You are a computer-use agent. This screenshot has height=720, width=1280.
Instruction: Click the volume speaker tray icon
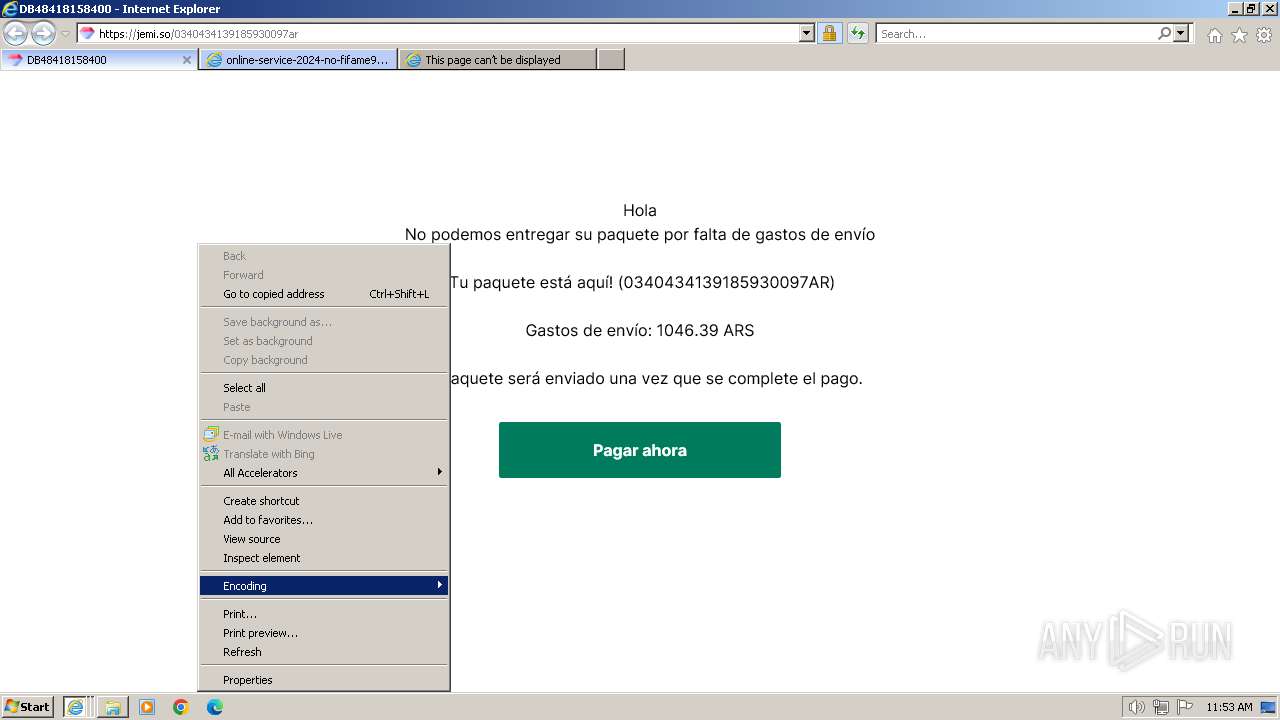[1137, 707]
